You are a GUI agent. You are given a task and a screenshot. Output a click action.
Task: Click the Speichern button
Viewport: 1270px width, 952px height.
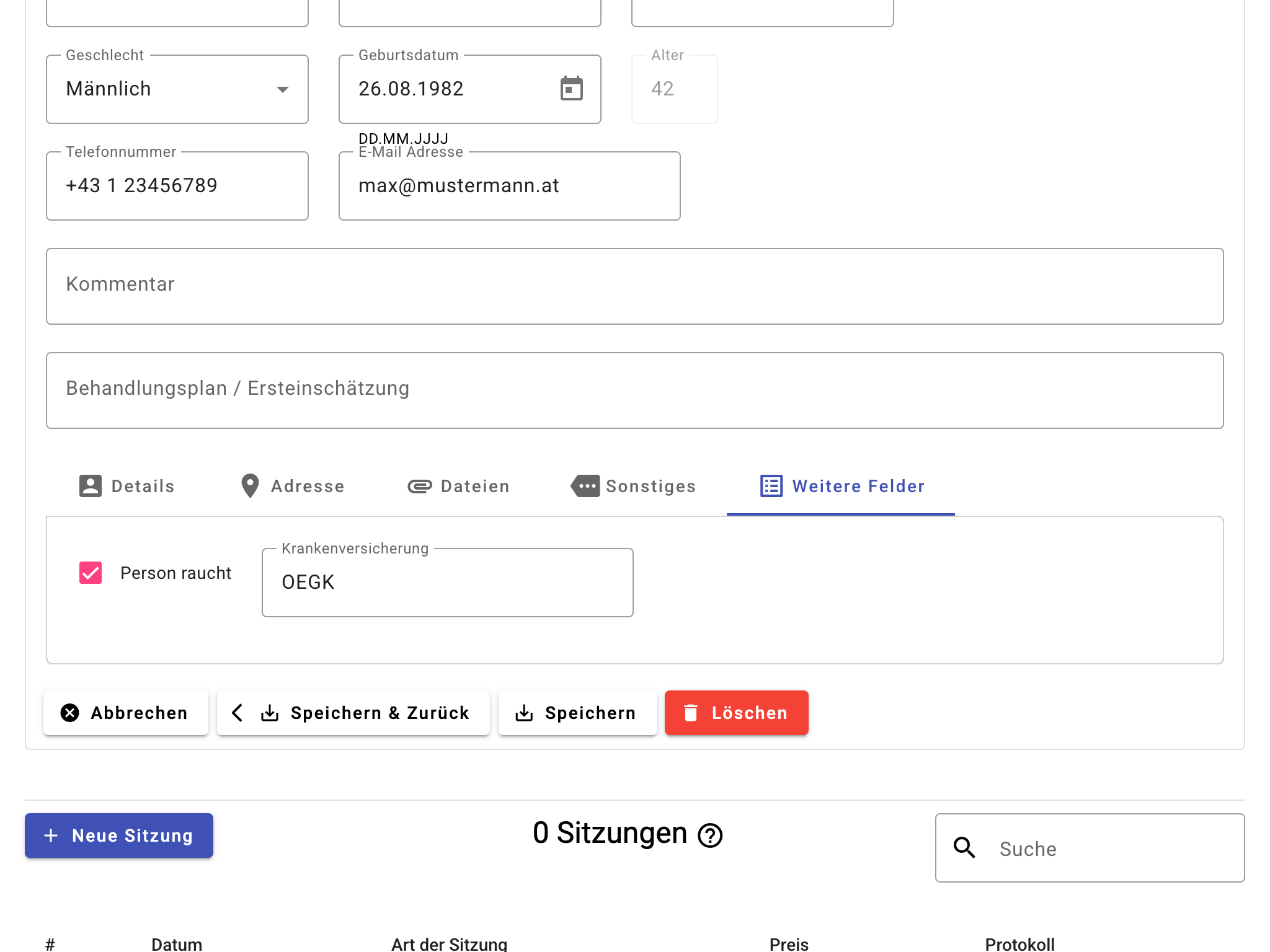click(578, 713)
